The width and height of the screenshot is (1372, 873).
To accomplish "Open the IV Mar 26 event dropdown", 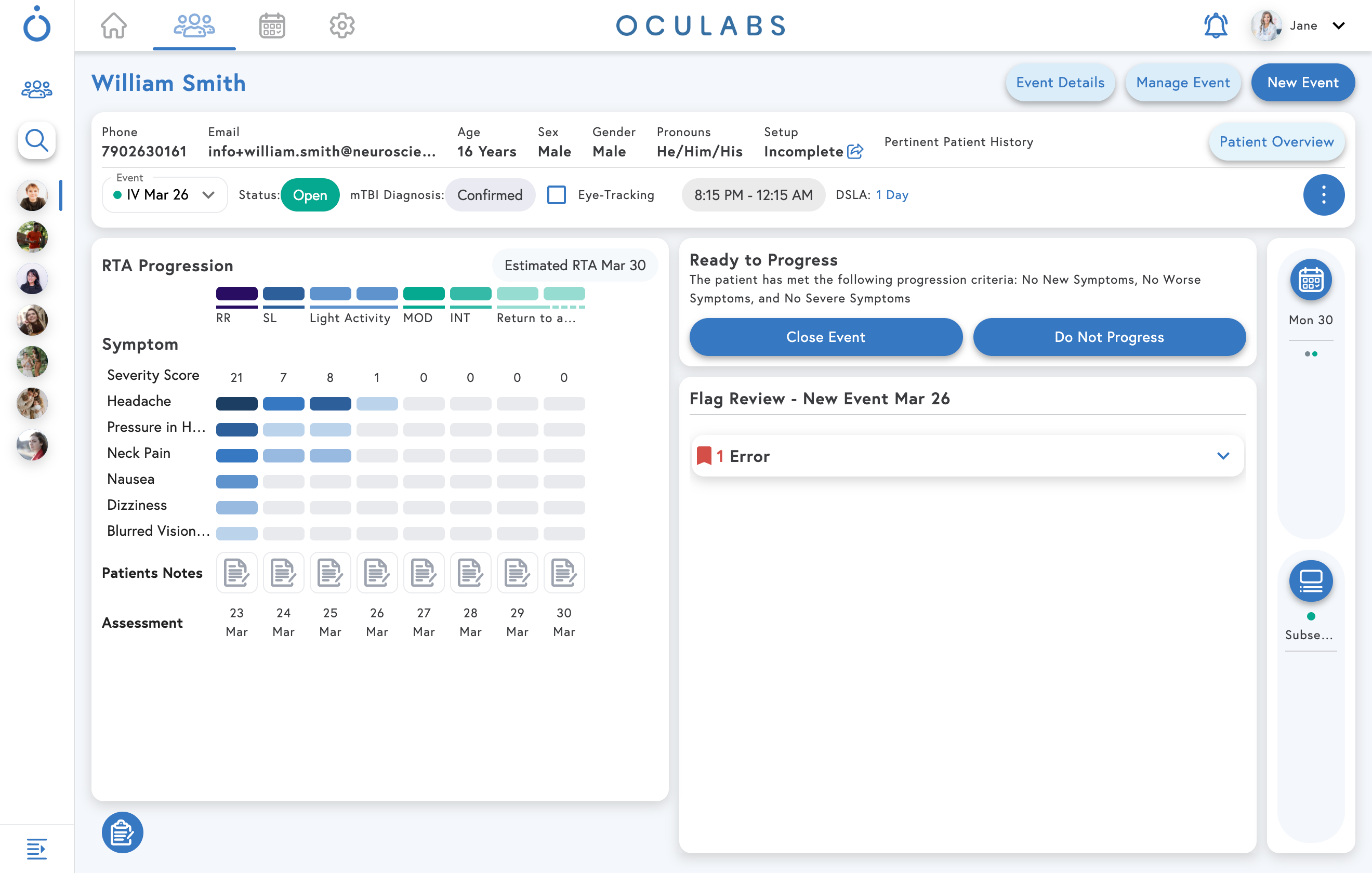I will point(165,195).
